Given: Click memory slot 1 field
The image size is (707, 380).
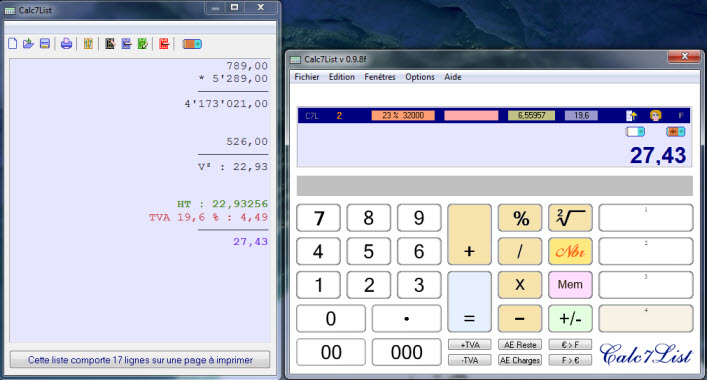Looking at the screenshot, I should [x=646, y=218].
